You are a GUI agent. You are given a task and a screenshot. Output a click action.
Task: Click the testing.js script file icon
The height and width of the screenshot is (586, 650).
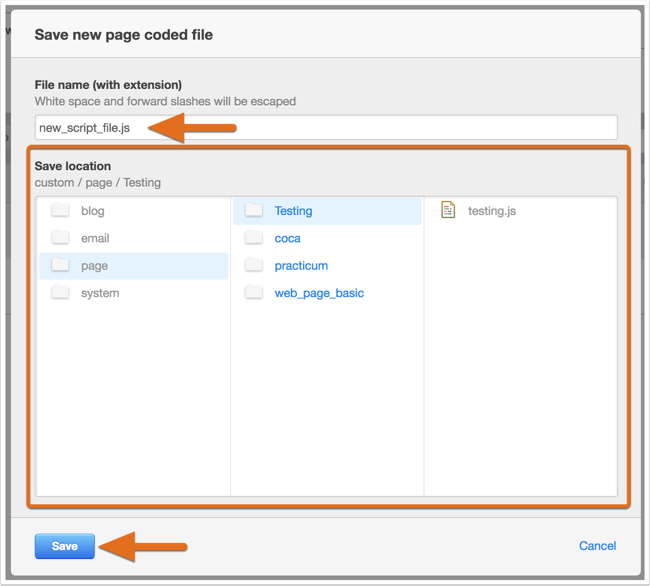448,210
